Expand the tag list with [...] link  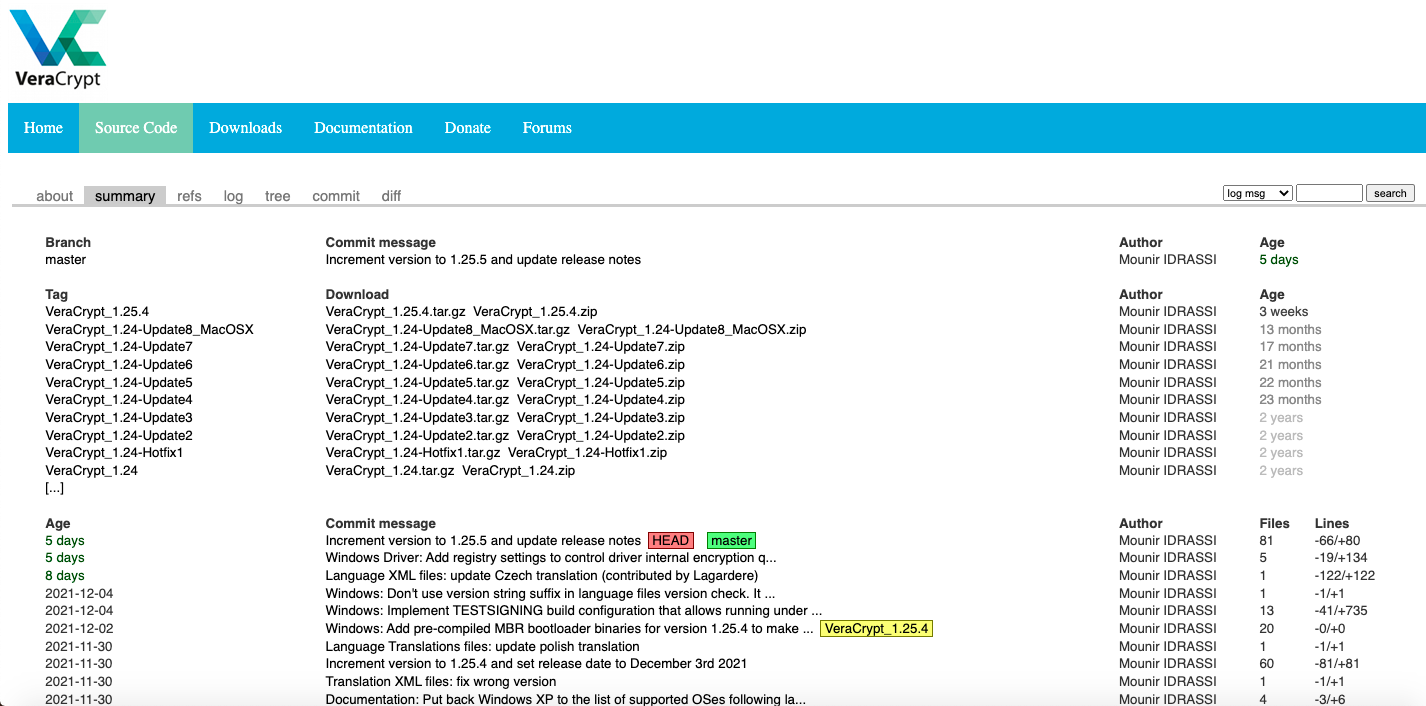(54, 488)
